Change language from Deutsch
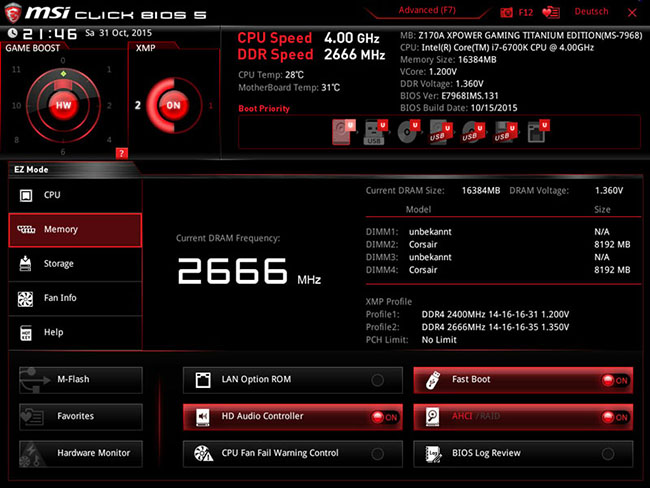Viewport: 650px width, 488px height. click(x=591, y=12)
